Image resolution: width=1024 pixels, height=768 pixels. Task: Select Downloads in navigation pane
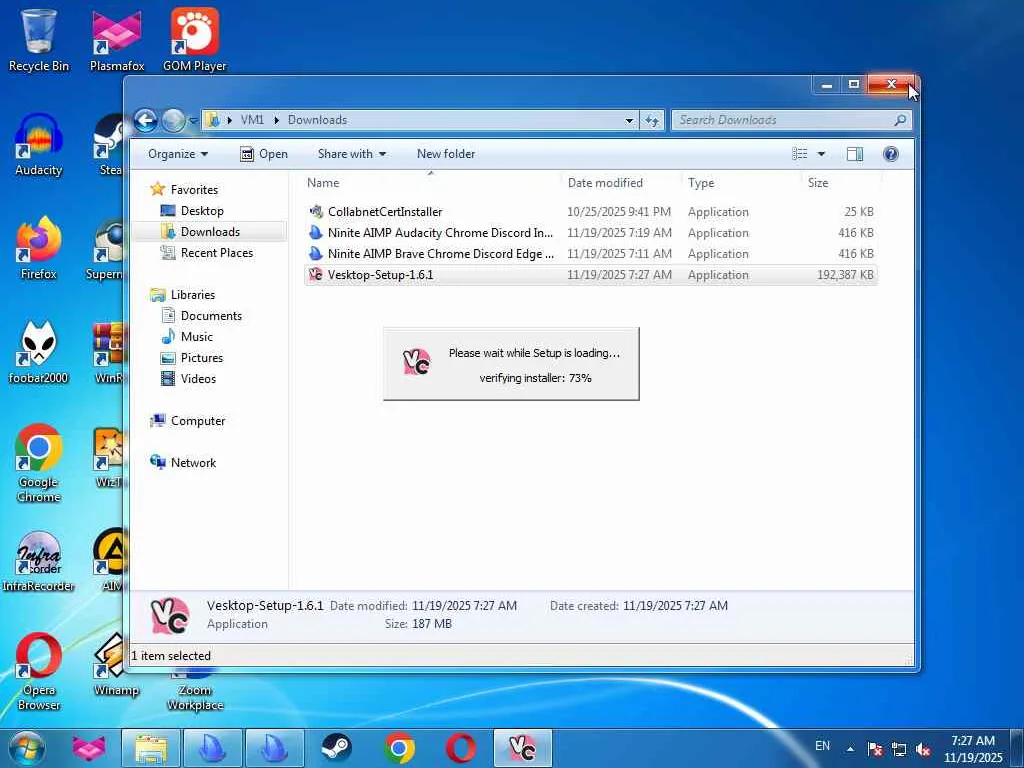[x=210, y=232]
